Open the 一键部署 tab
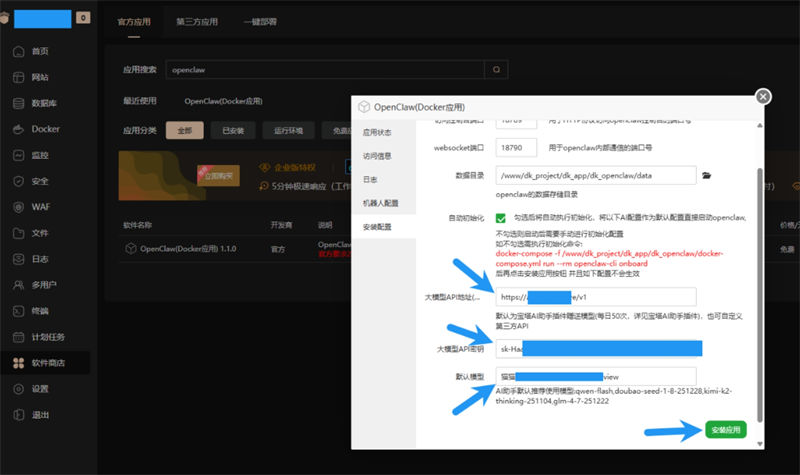This screenshot has height=475, width=800. click(x=260, y=20)
